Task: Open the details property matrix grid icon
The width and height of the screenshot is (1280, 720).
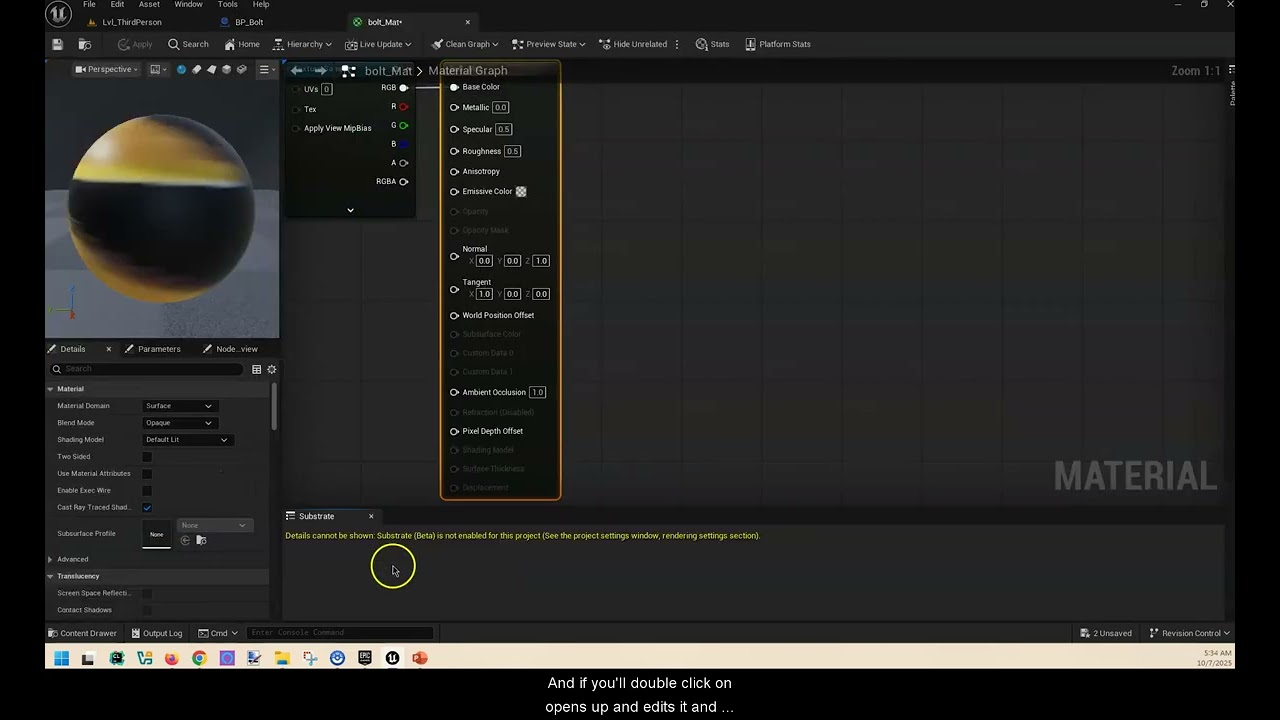Action: coord(257,369)
